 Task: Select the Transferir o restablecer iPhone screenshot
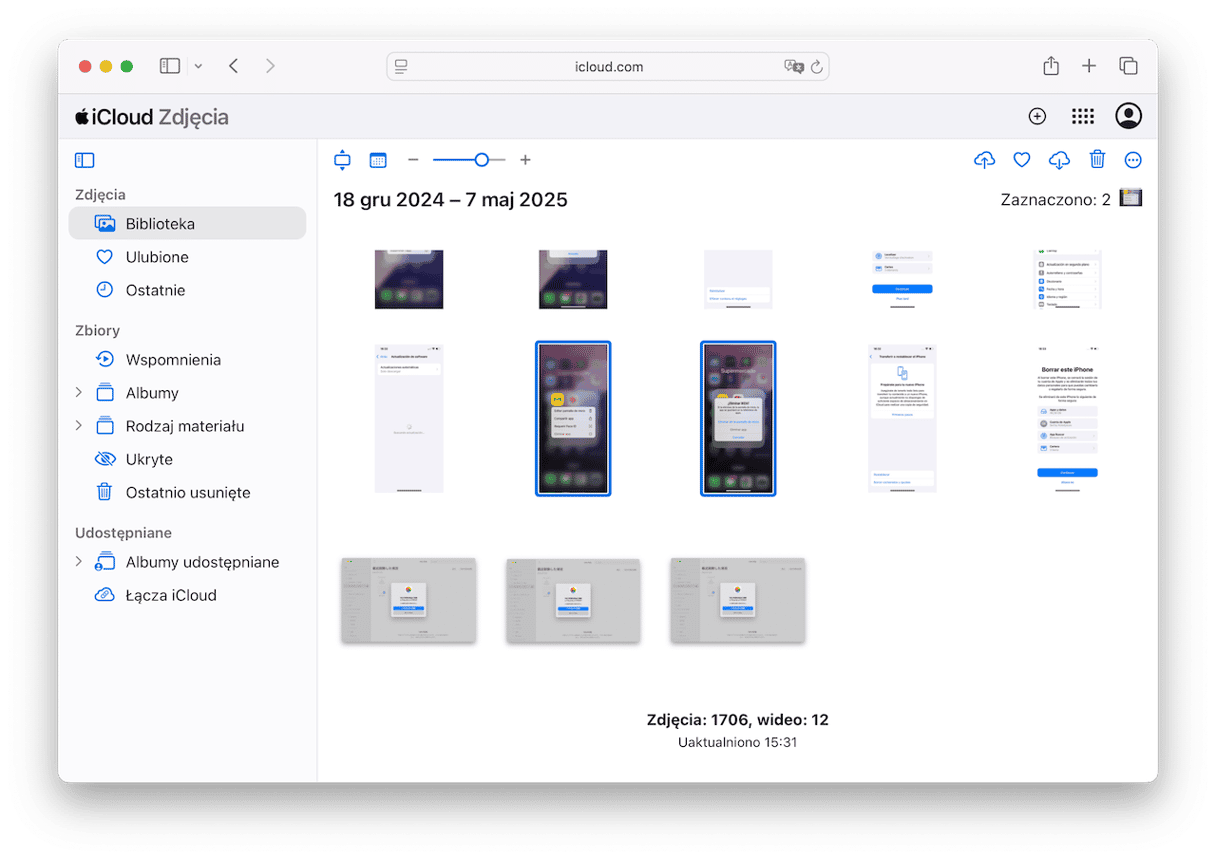(x=902, y=418)
